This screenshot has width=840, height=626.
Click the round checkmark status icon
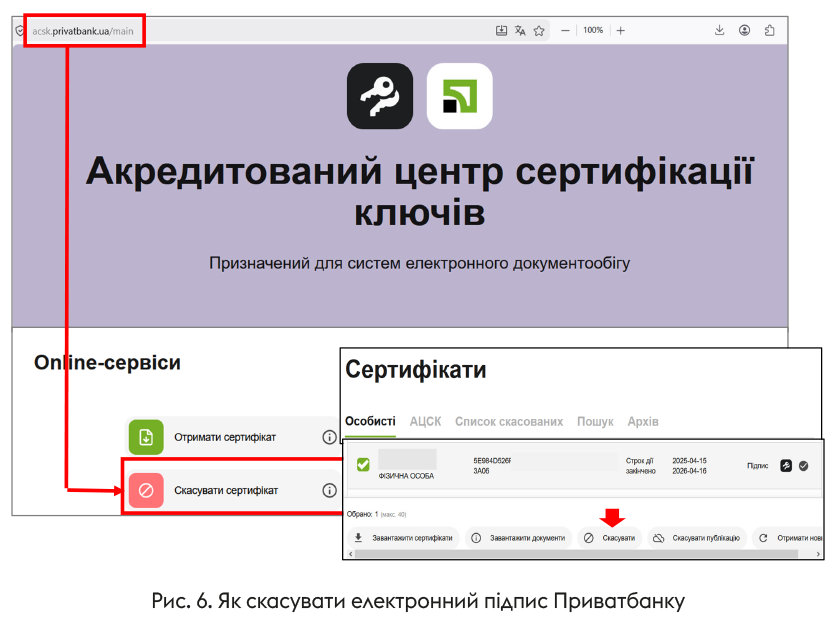point(804,466)
